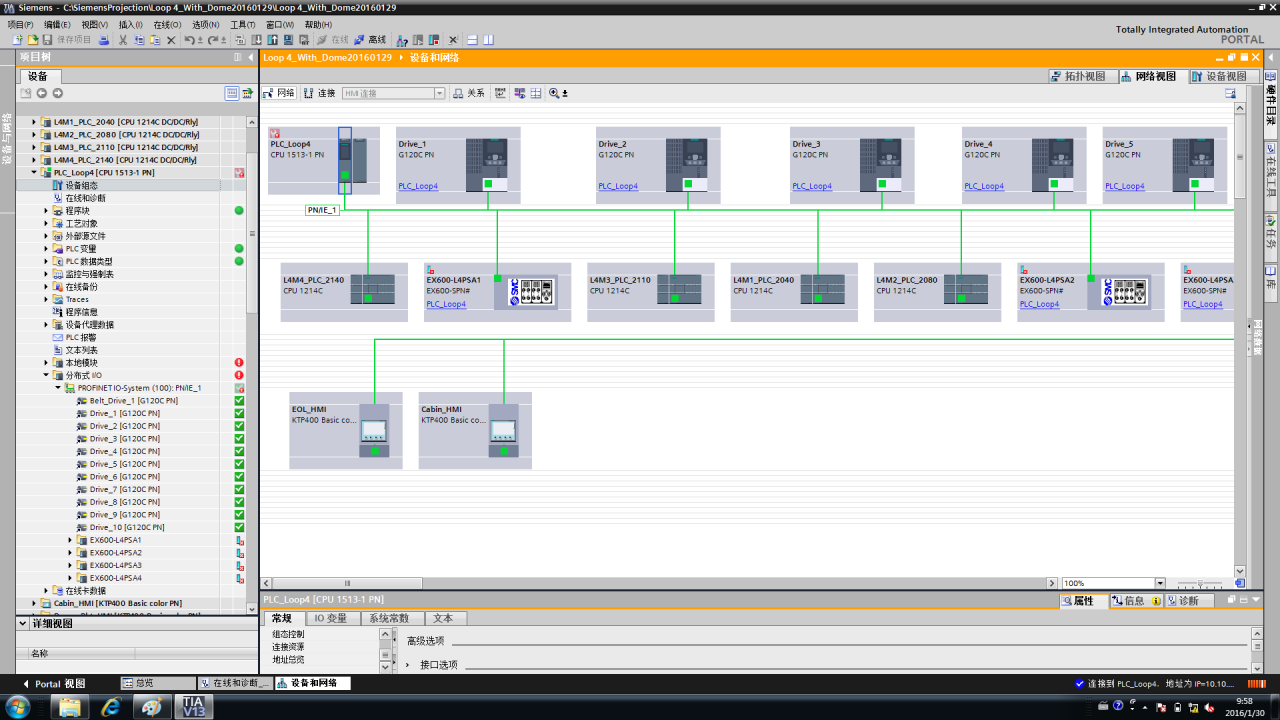The width and height of the screenshot is (1280, 720).
Task: Open the 在线(O) menu
Action: click(x=168, y=24)
